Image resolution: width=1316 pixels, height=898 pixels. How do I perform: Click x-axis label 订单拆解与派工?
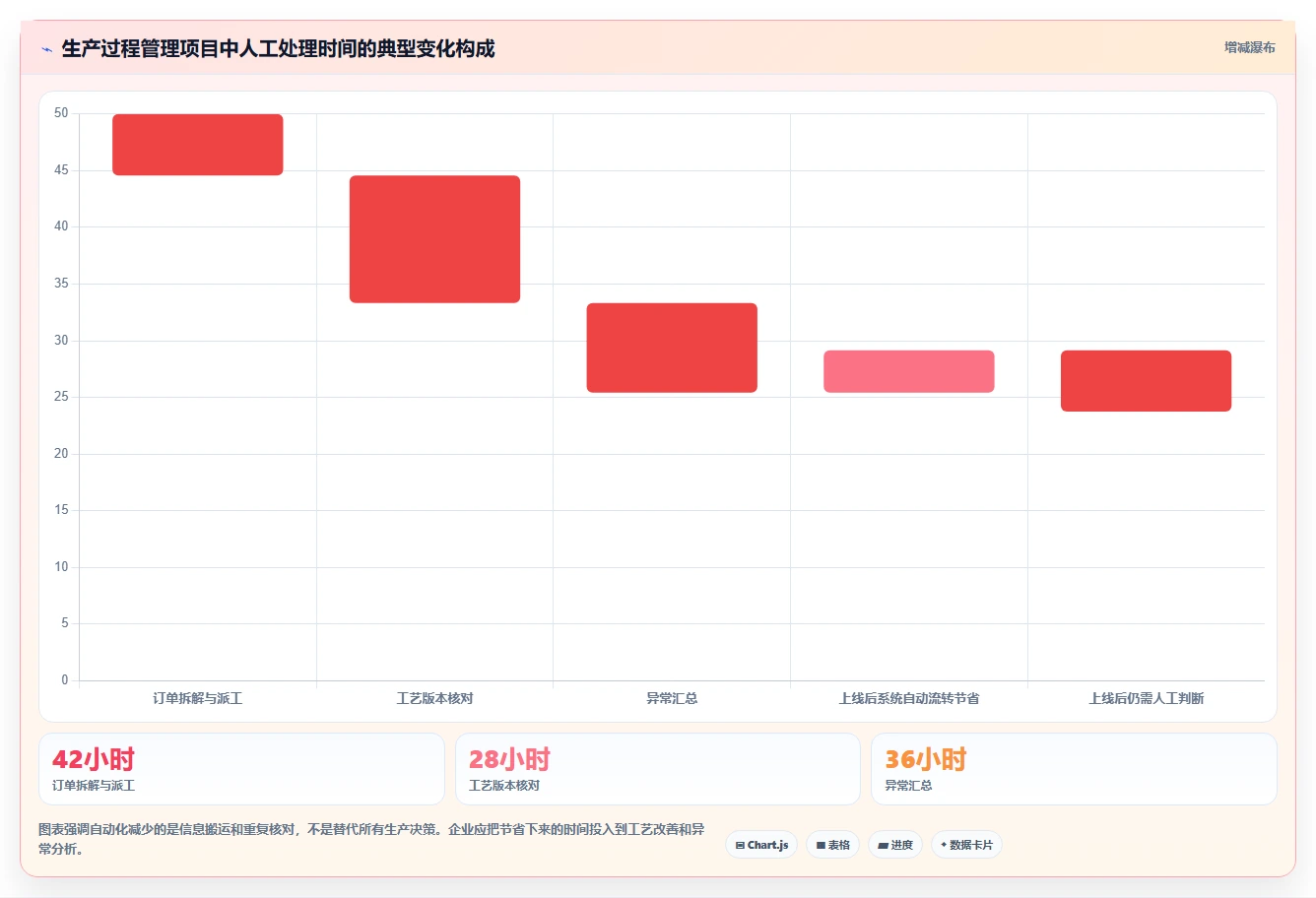[198, 698]
